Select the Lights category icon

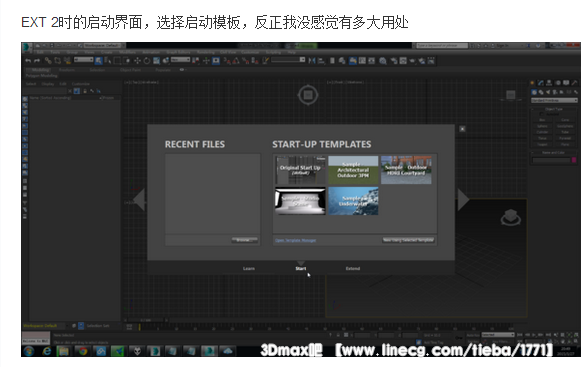click(548, 92)
